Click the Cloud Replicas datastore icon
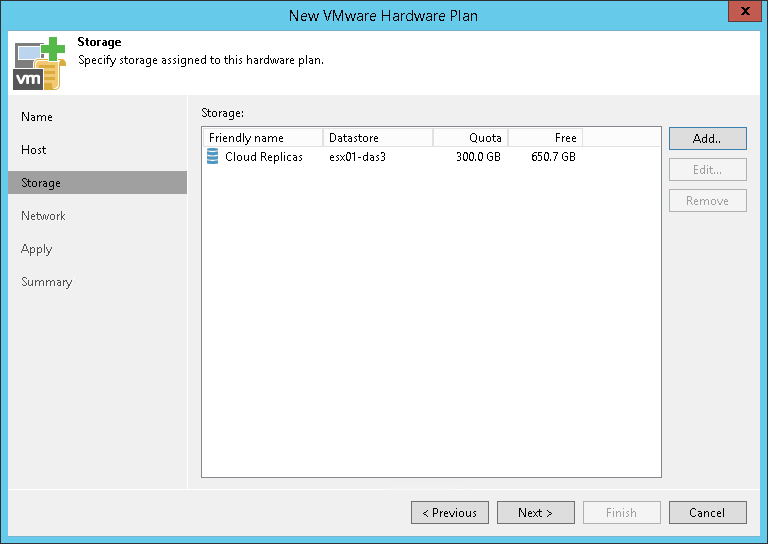This screenshot has width=768, height=544. (213, 157)
